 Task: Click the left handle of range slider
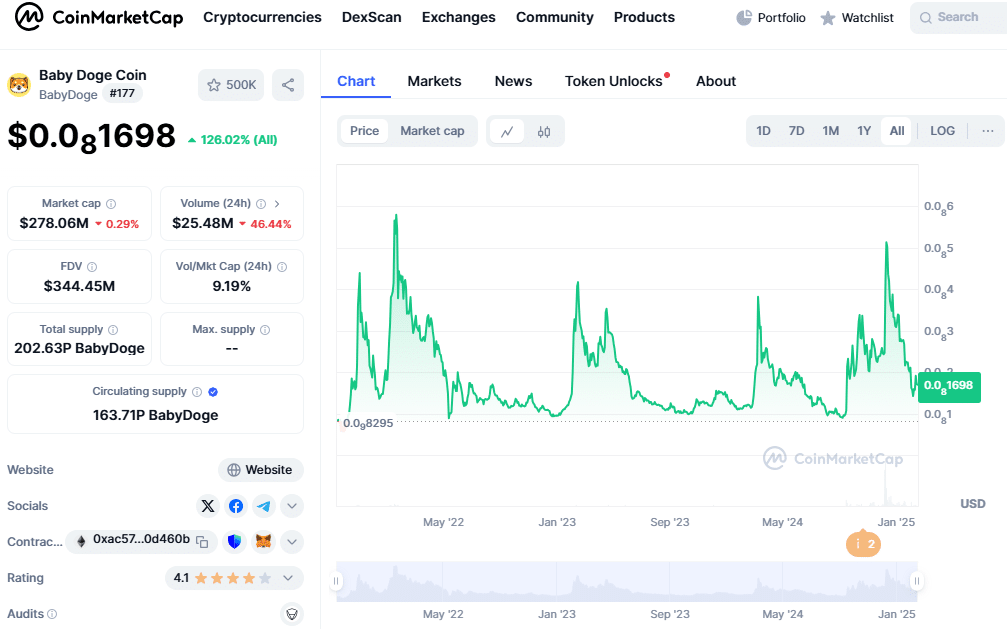coord(336,581)
